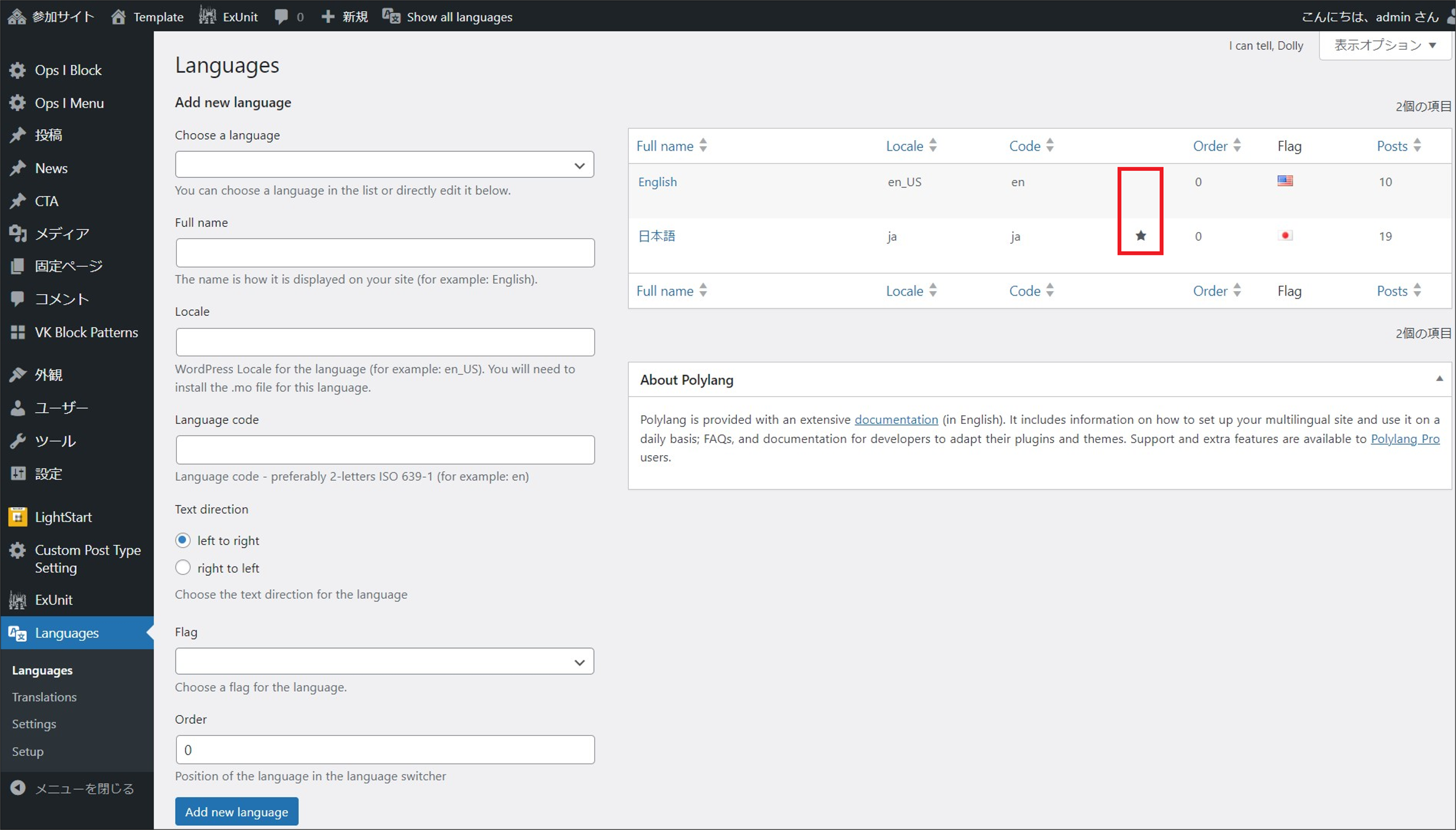Click the Add new language button
The height and width of the screenshot is (830, 1456).
(236, 812)
